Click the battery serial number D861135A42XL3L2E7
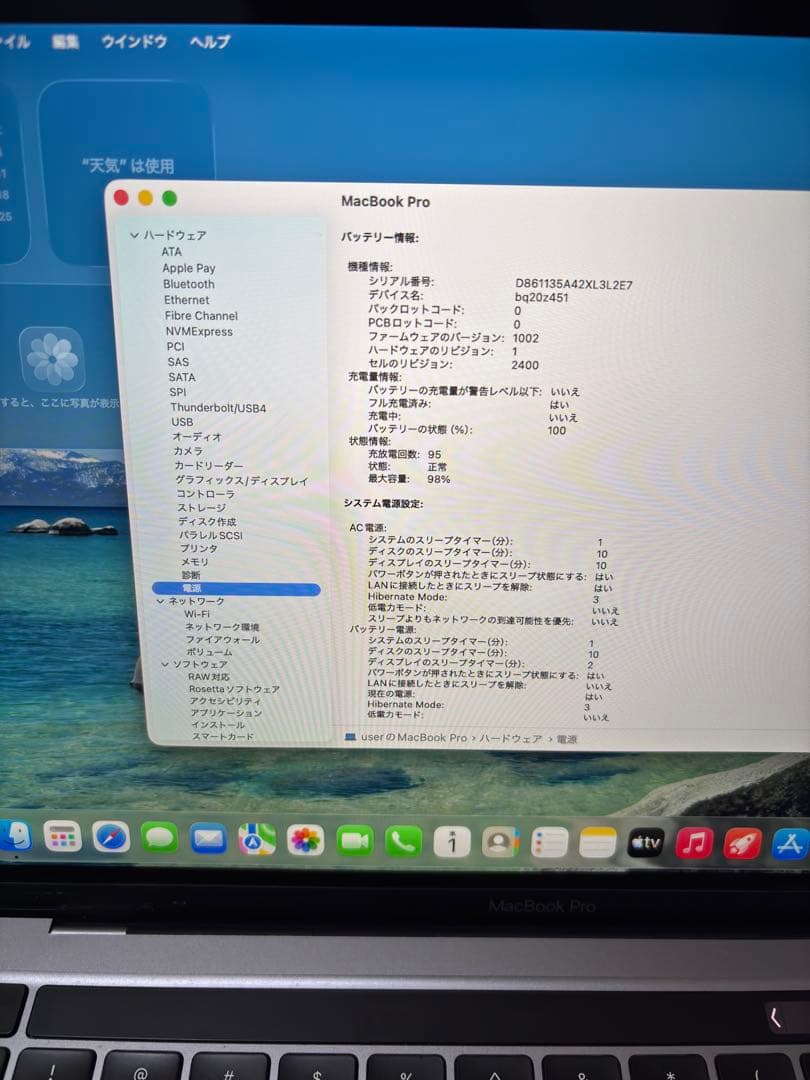The height and width of the screenshot is (1080, 810). point(574,284)
